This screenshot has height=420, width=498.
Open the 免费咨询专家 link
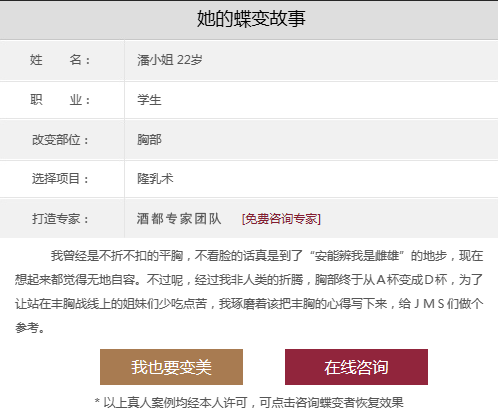tap(281, 219)
